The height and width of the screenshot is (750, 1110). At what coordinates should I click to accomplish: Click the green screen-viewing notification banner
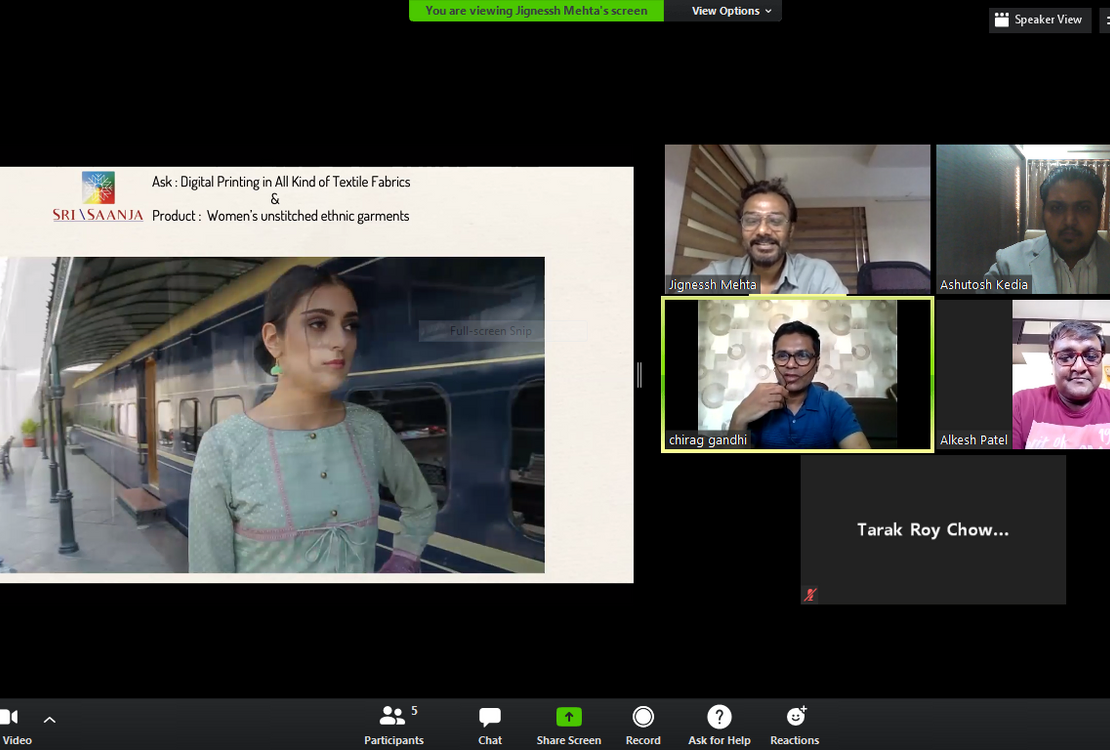pyautogui.click(x=536, y=11)
